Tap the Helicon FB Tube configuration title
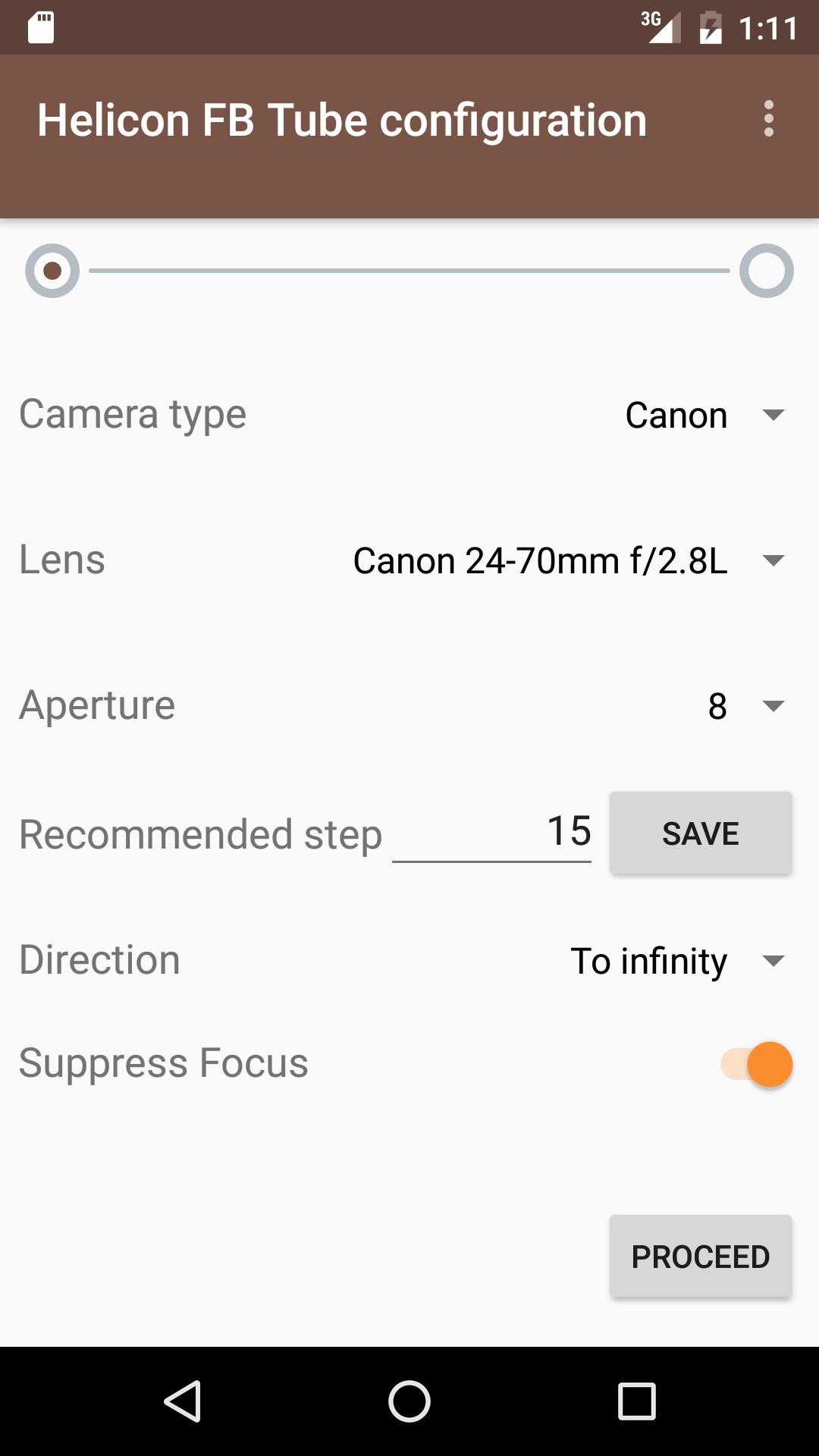This screenshot has width=819, height=1456. click(342, 120)
